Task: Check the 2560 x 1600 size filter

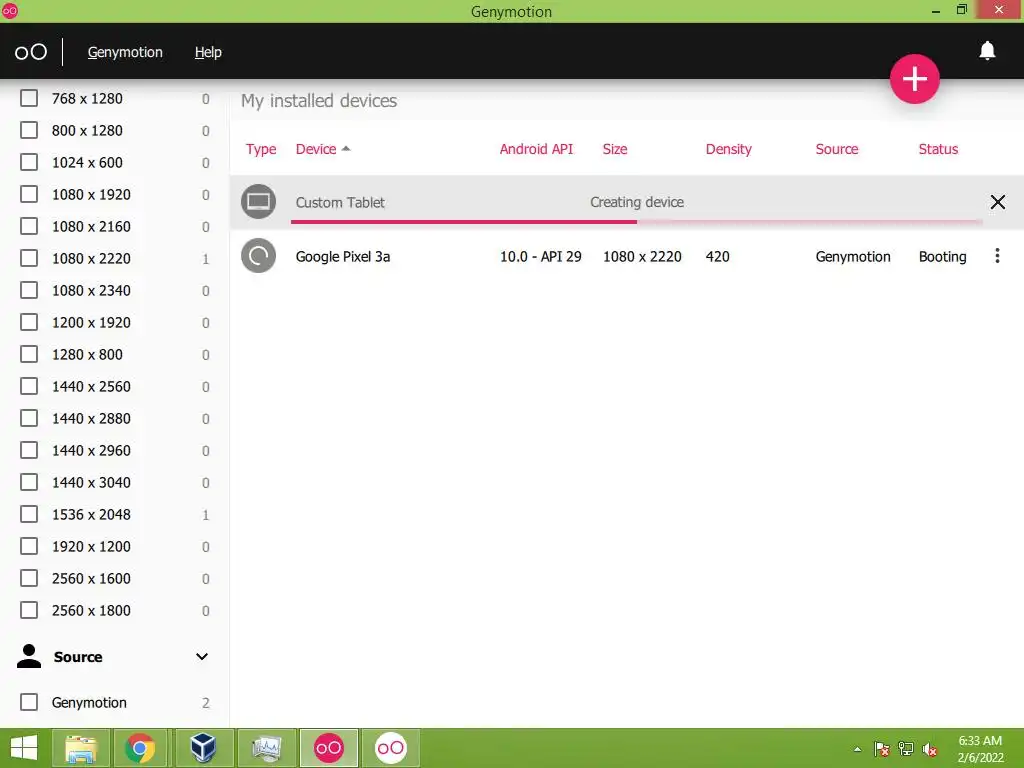Action: [x=29, y=578]
